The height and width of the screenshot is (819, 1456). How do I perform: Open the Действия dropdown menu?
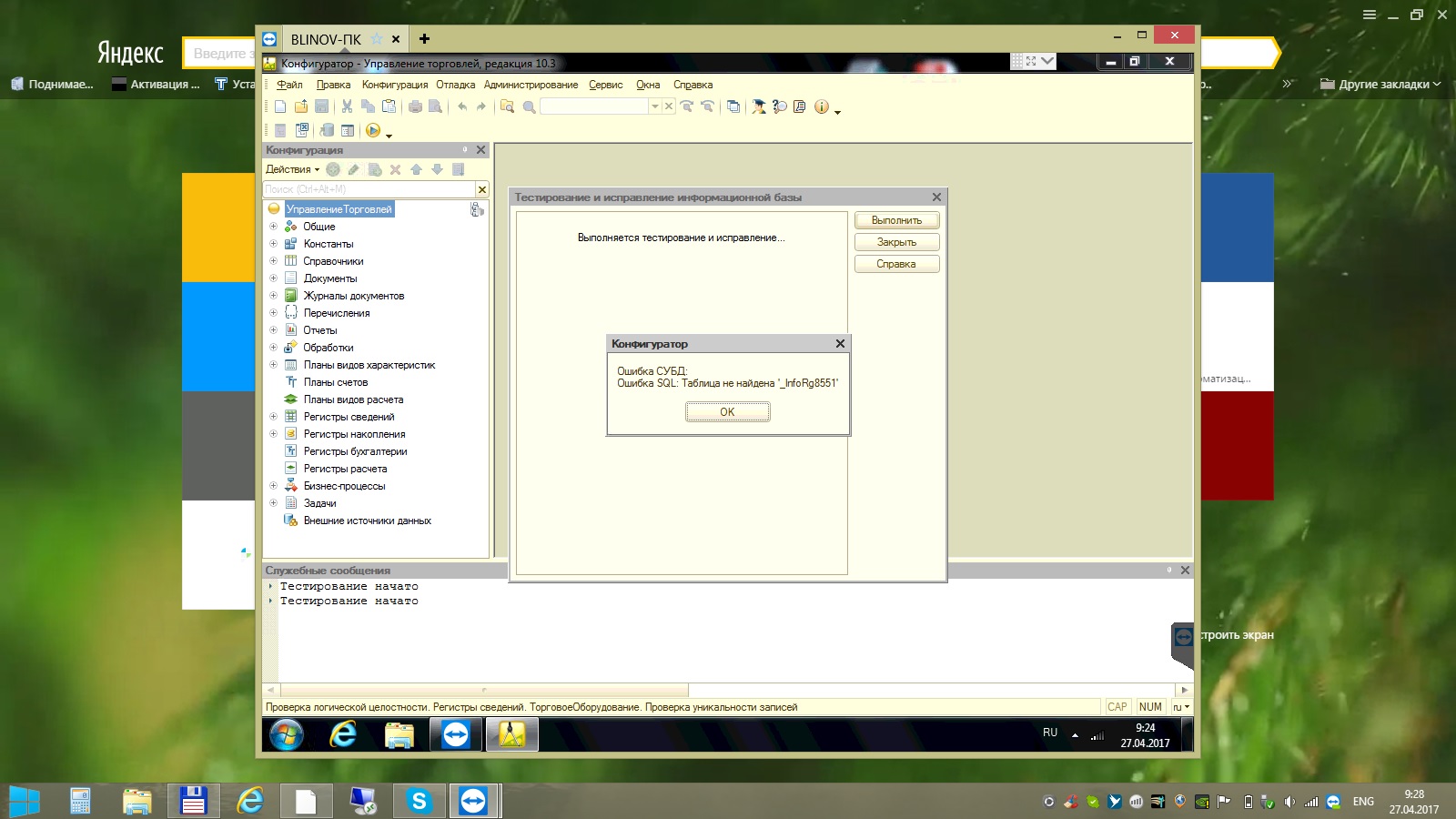(x=292, y=169)
